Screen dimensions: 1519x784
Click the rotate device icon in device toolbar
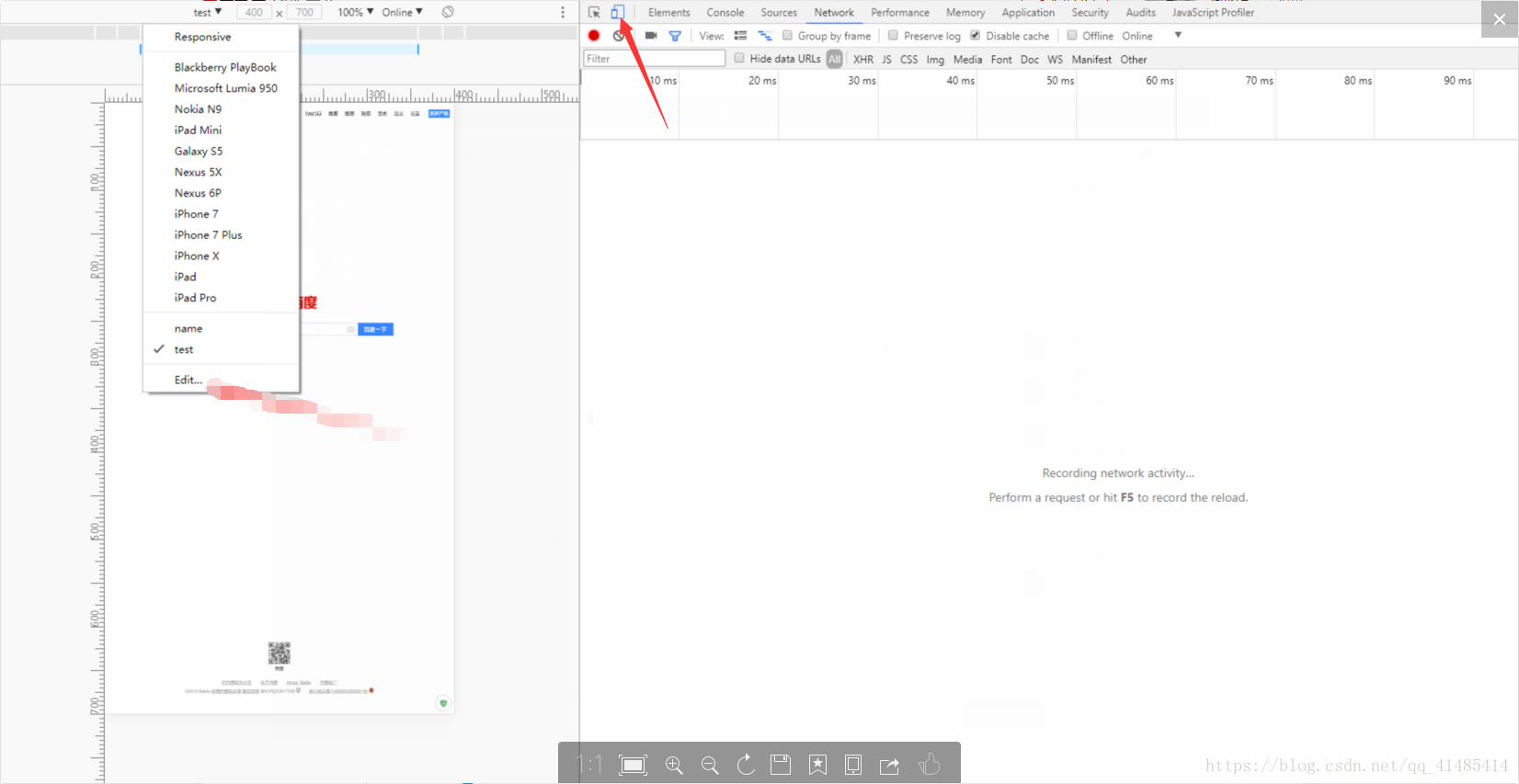pos(448,12)
